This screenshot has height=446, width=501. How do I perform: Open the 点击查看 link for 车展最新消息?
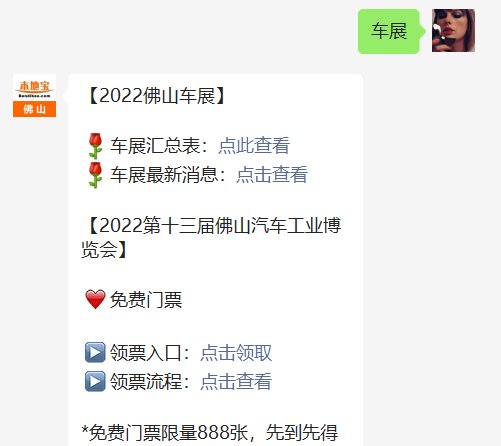(272, 175)
